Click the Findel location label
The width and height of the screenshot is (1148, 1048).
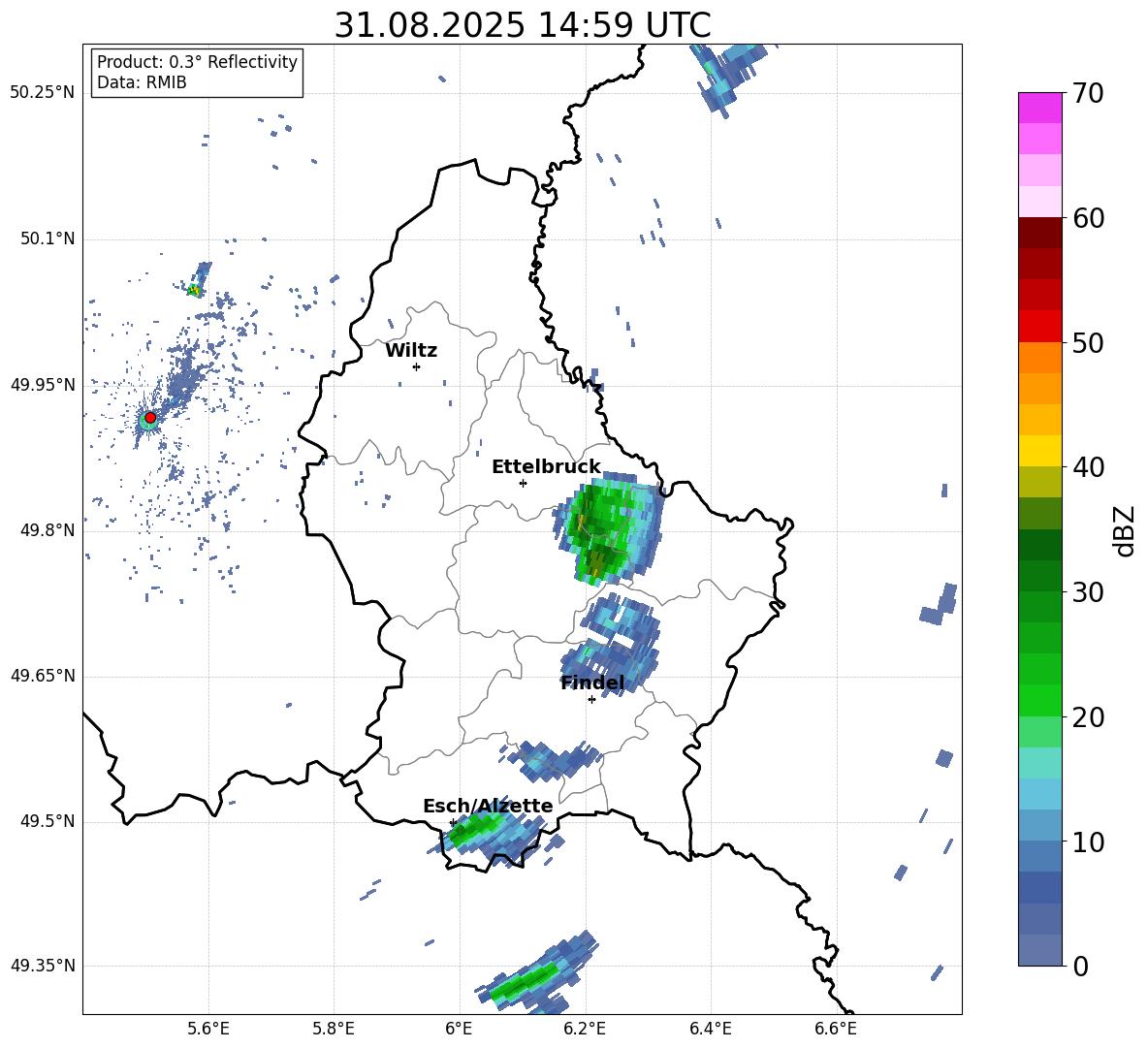(592, 683)
